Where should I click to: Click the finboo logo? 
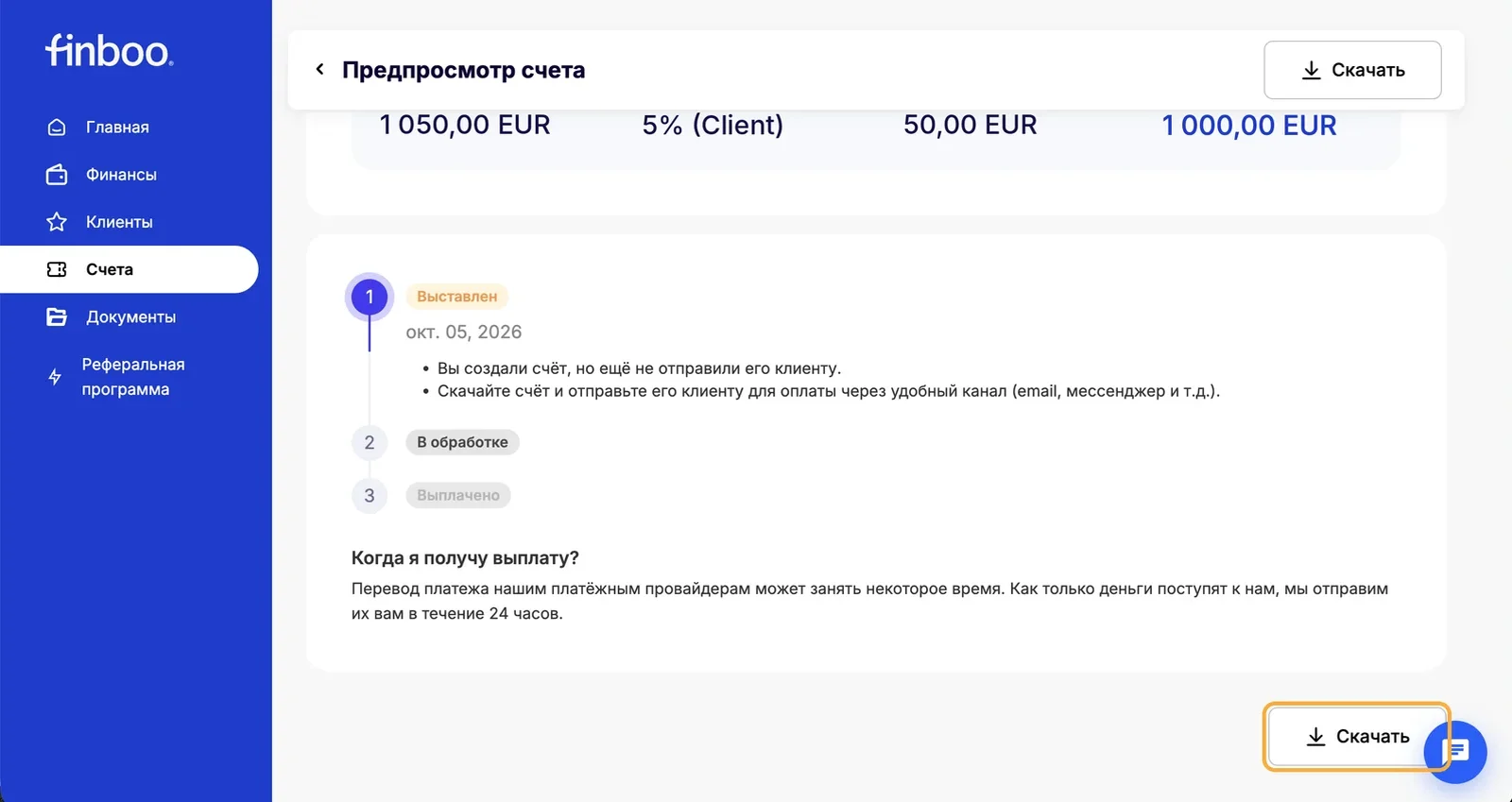pyautogui.click(x=109, y=50)
